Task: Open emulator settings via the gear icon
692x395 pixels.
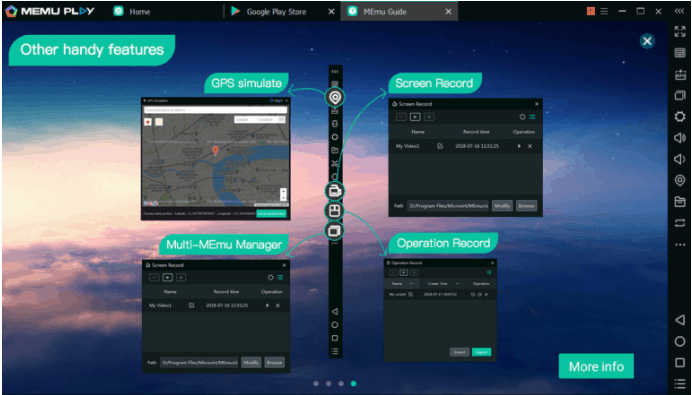Action: click(680, 117)
